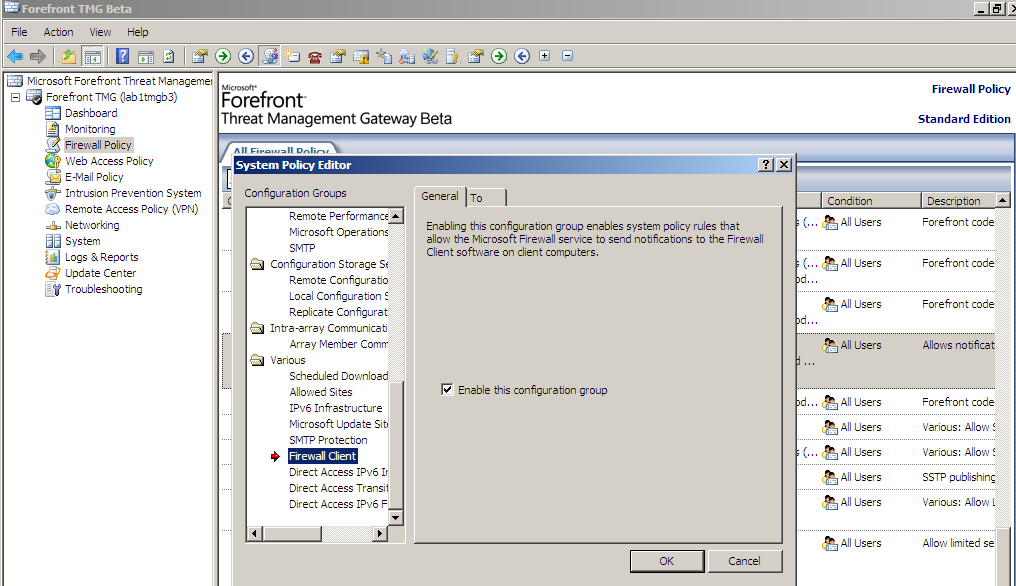Click the Intra-array Communication folder icon

pos(257,328)
